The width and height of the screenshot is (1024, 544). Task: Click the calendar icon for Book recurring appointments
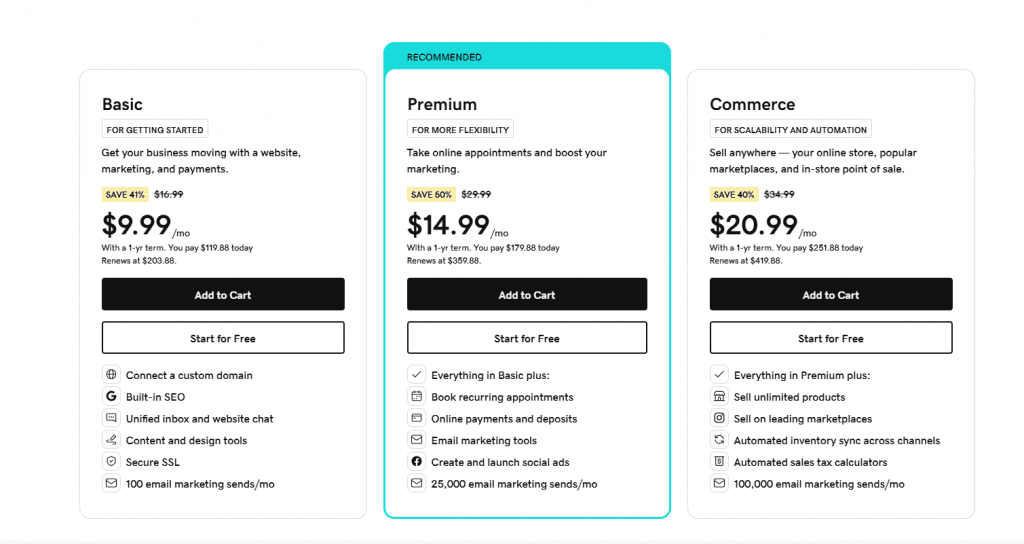pos(416,396)
